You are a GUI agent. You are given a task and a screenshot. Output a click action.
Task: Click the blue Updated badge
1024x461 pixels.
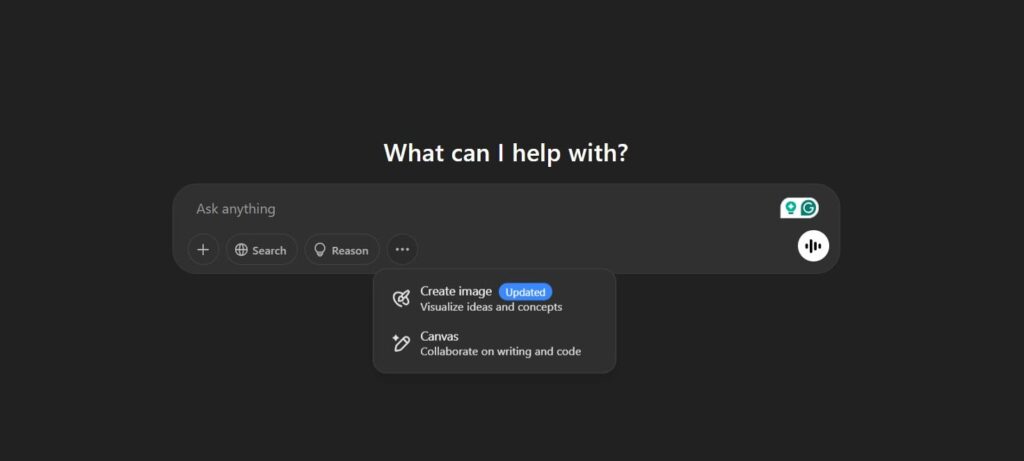525,292
